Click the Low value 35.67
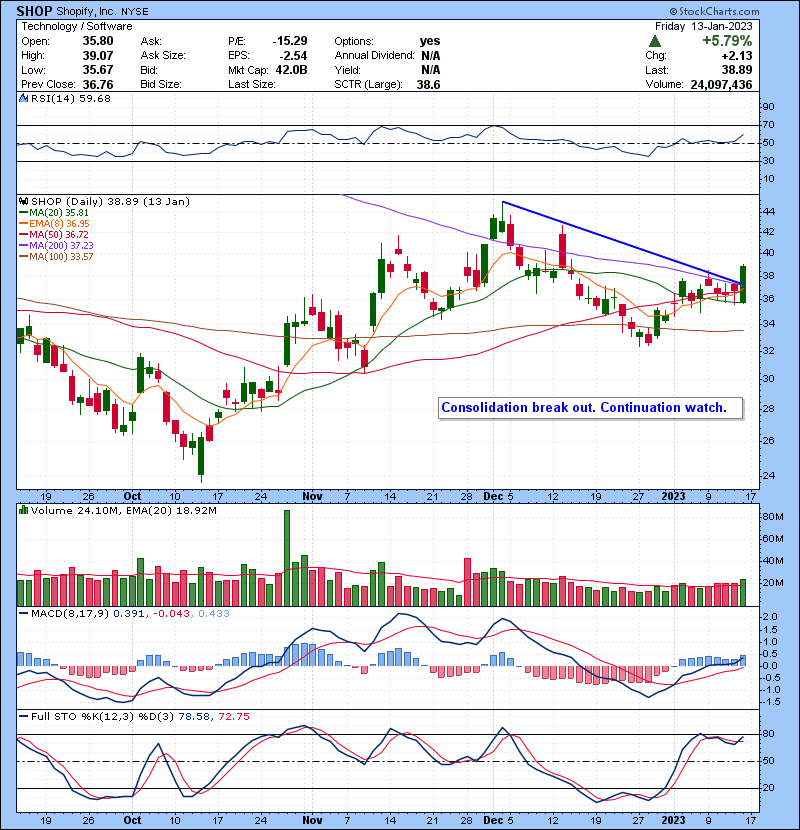Viewport: 800px width, 830px height. pos(98,70)
